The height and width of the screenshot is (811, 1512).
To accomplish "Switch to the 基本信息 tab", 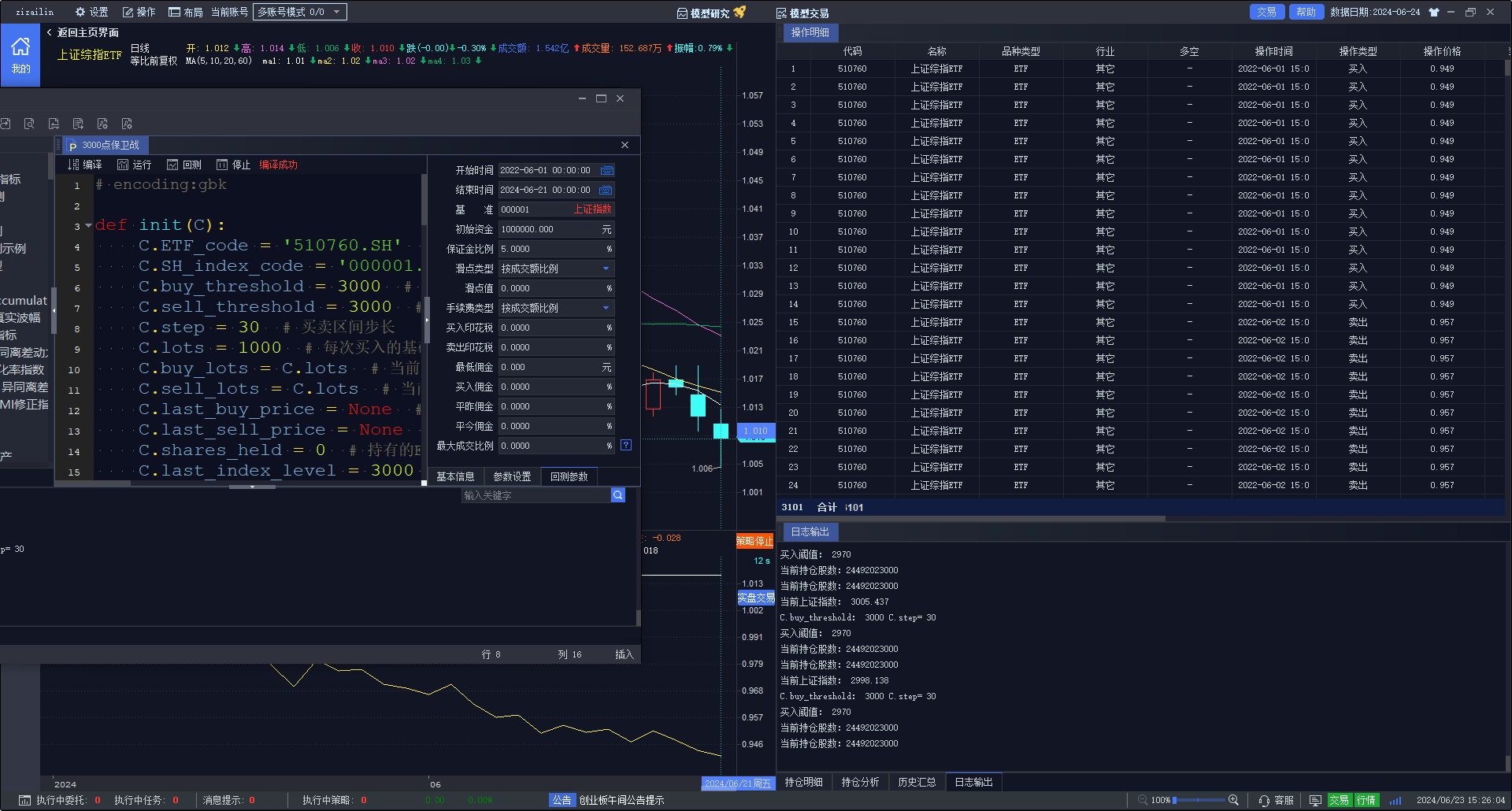I will [455, 476].
